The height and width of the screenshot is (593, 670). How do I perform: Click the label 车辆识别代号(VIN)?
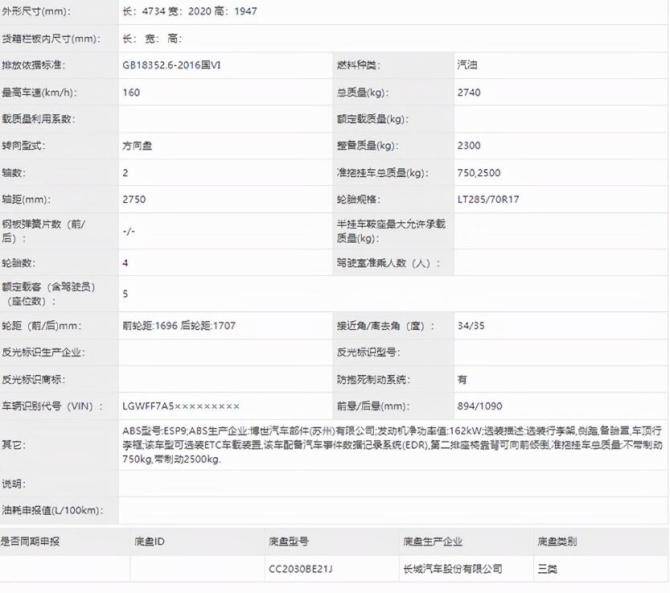(x=52, y=406)
